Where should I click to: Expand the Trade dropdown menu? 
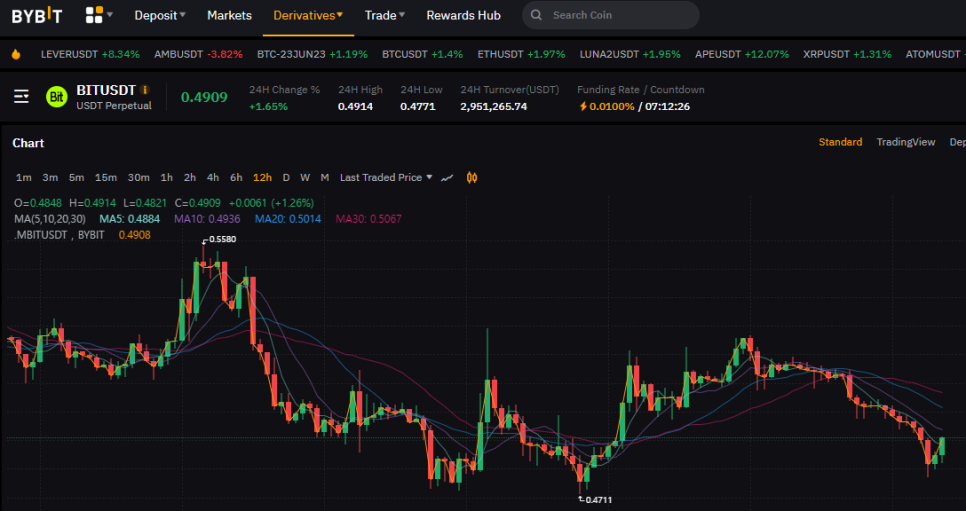coord(384,15)
